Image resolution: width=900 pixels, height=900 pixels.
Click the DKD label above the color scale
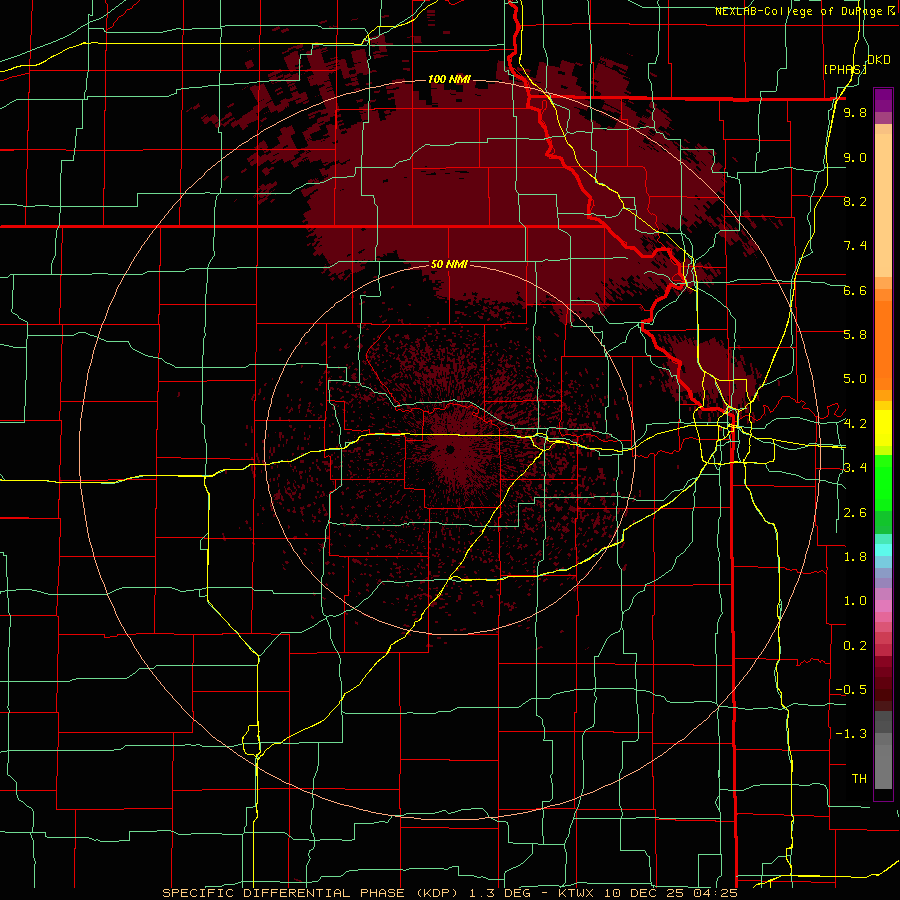[x=879, y=60]
